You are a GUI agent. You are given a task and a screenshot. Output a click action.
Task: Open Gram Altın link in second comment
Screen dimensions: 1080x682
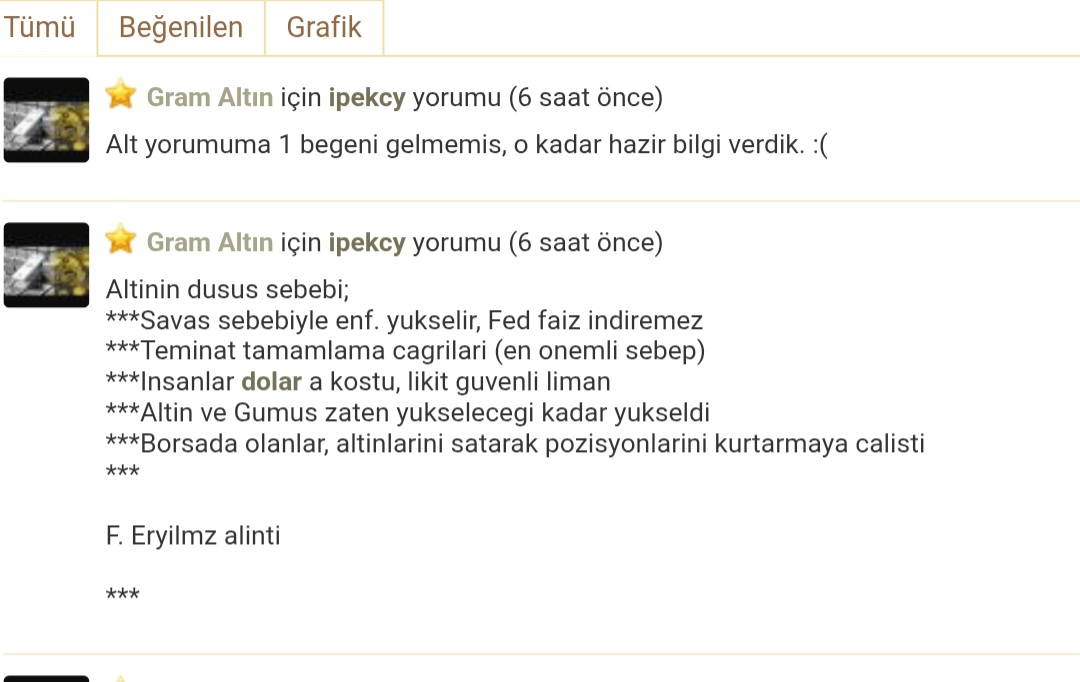click(x=210, y=243)
